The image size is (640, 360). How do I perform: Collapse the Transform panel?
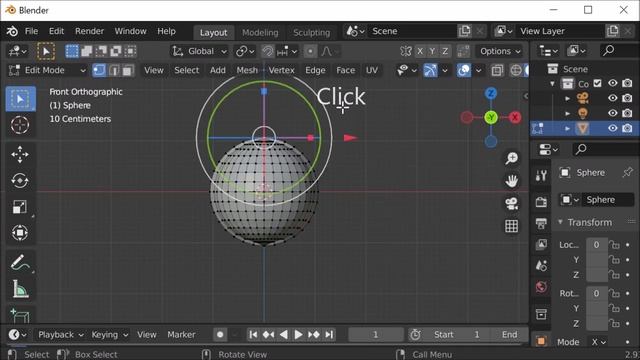tap(560, 222)
